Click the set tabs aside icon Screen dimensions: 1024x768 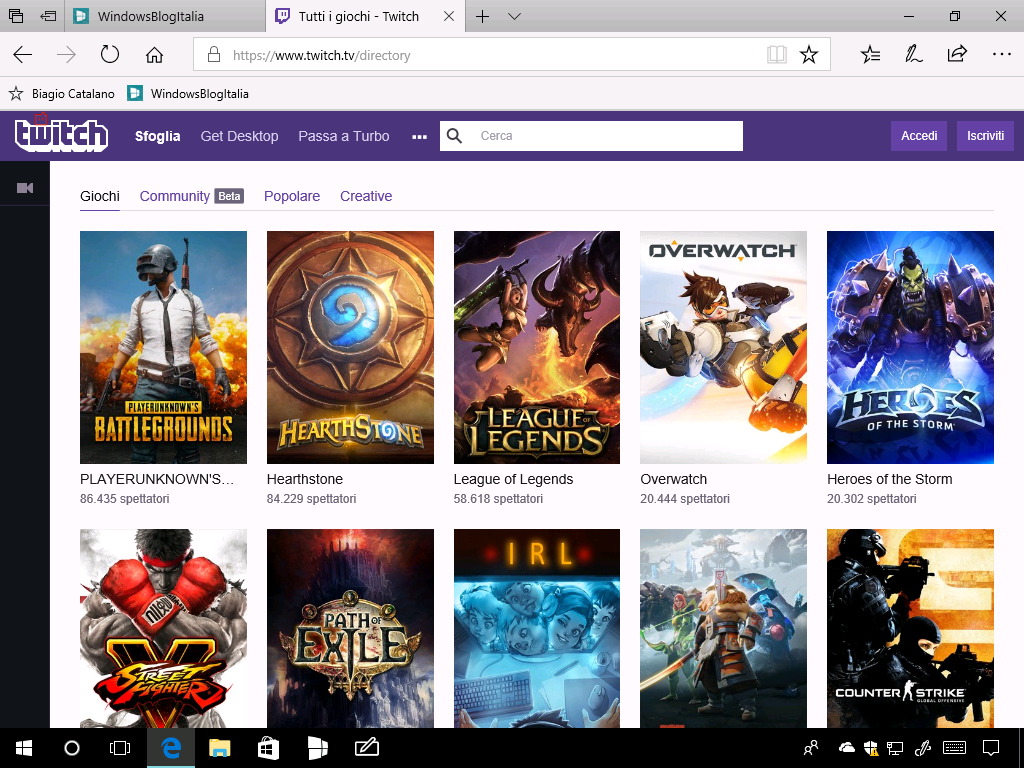(x=48, y=16)
